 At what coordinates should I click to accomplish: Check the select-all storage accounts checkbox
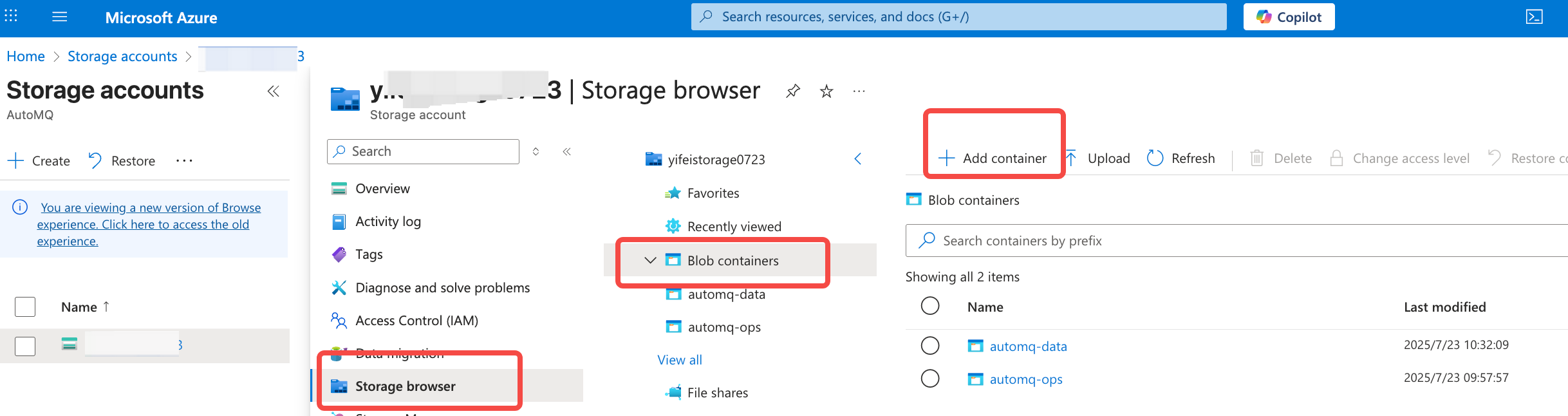click(x=25, y=307)
